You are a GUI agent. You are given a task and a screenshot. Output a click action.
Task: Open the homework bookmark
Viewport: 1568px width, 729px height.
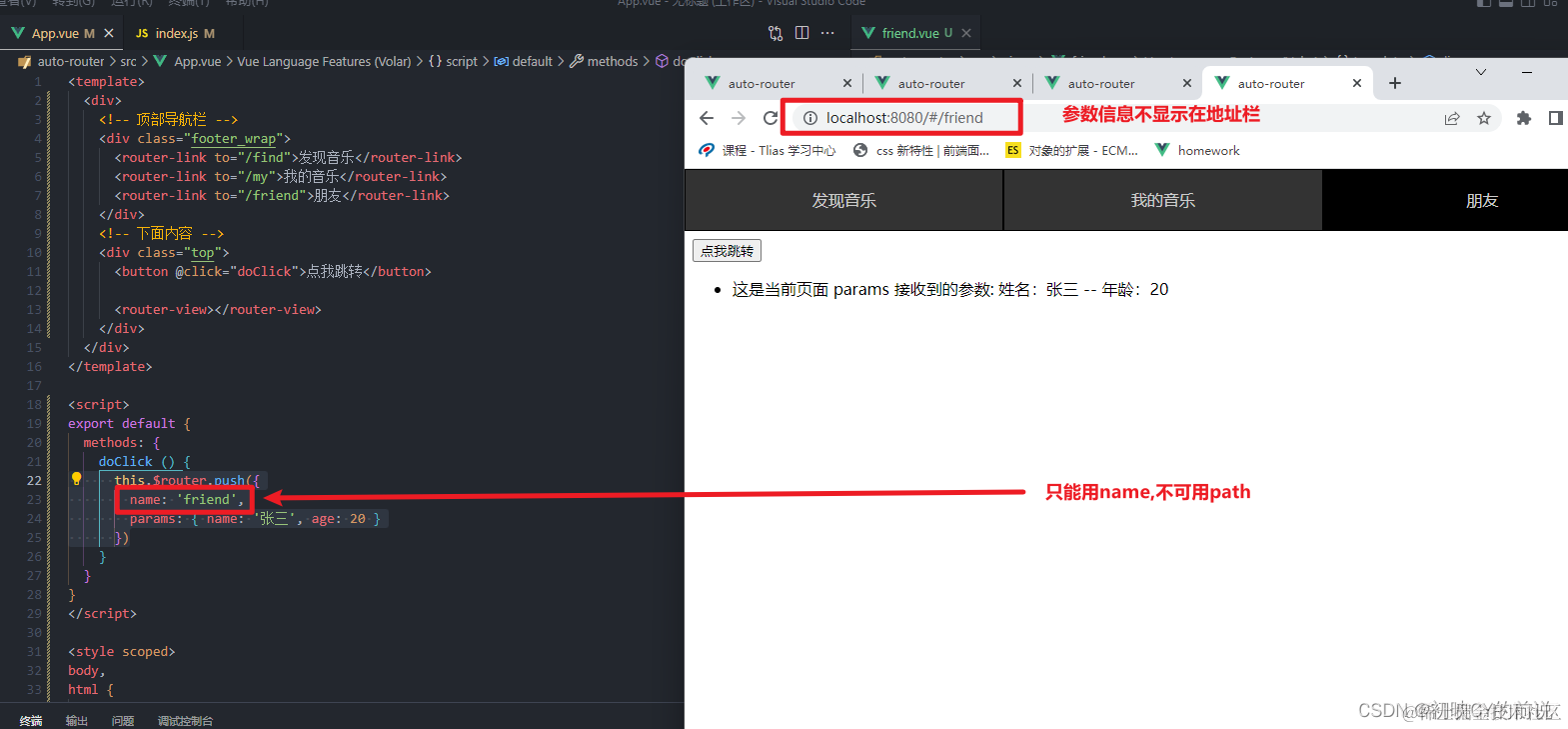click(1197, 150)
